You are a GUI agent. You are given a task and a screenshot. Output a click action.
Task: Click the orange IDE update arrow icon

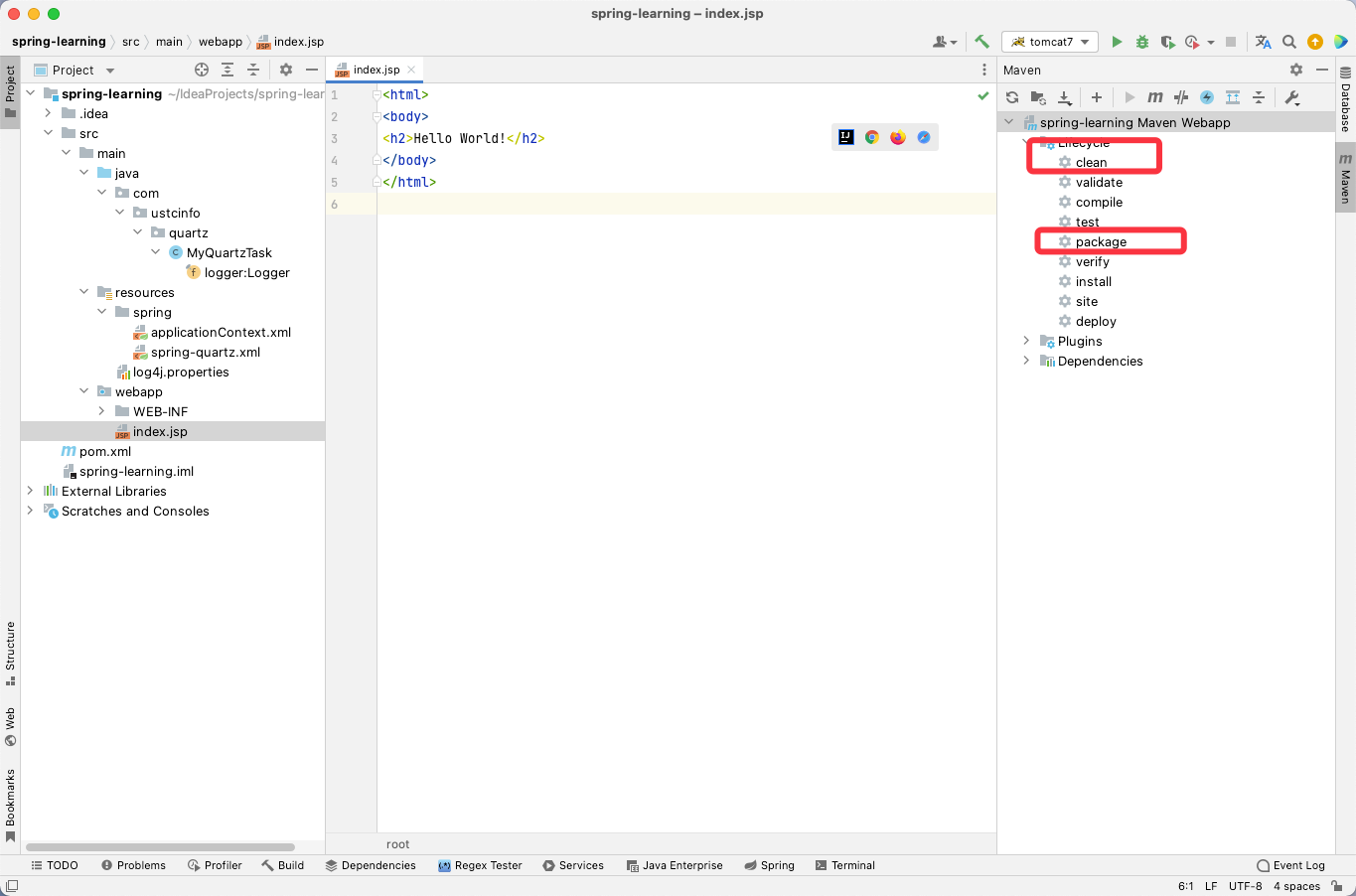(1314, 42)
